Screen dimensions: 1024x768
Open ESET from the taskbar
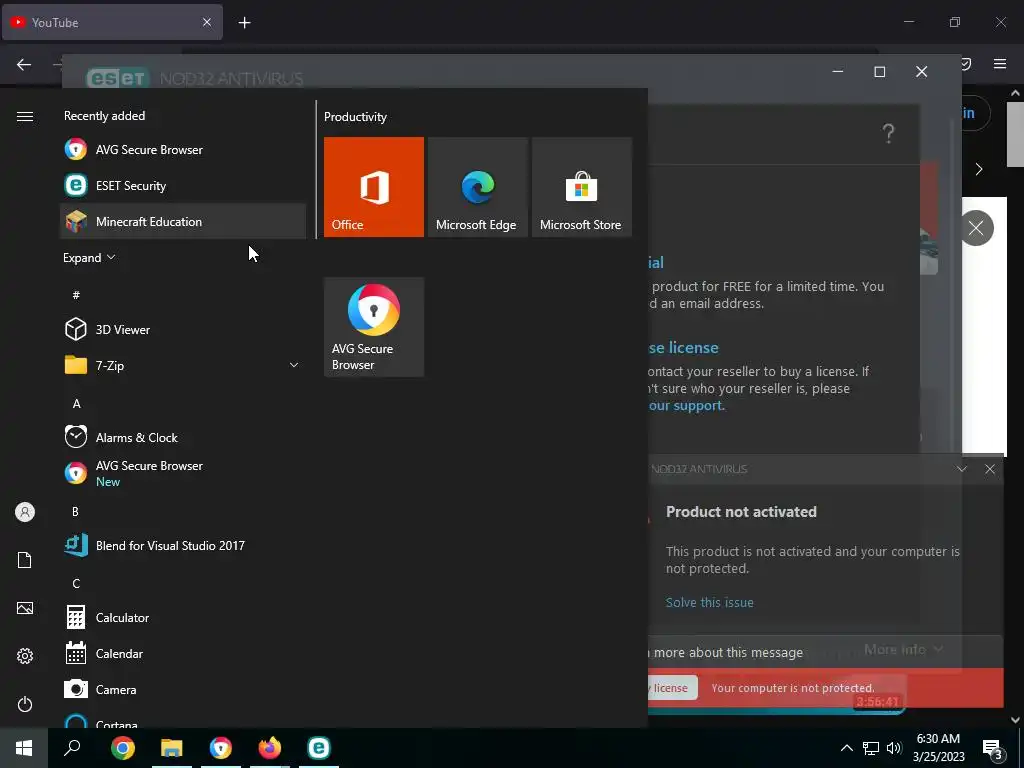point(319,748)
